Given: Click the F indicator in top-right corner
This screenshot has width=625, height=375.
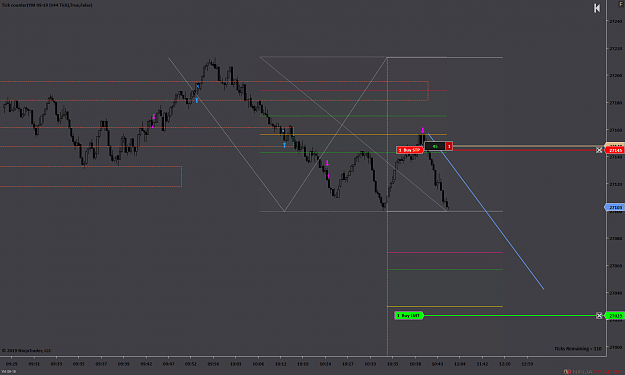Looking at the screenshot, I should click(621, 4).
